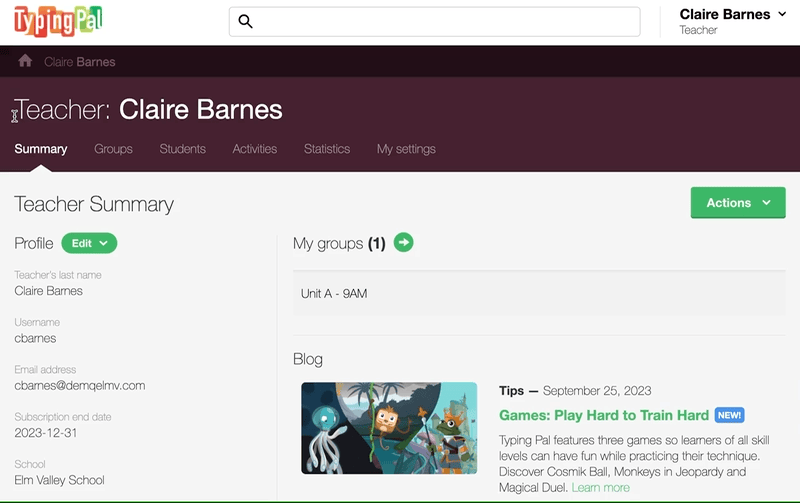
Task: Click the Learn more link
Action: 600,488
